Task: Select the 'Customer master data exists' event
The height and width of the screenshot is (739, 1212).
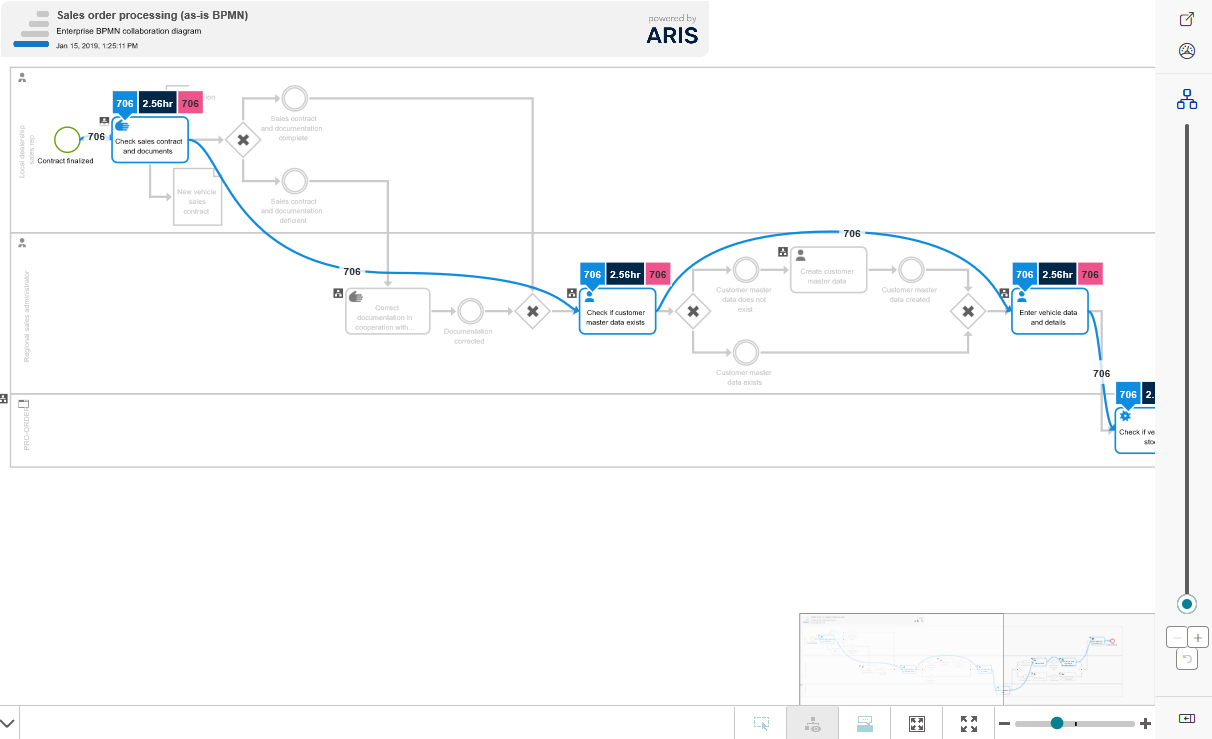Action: pyautogui.click(x=744, y=352)
